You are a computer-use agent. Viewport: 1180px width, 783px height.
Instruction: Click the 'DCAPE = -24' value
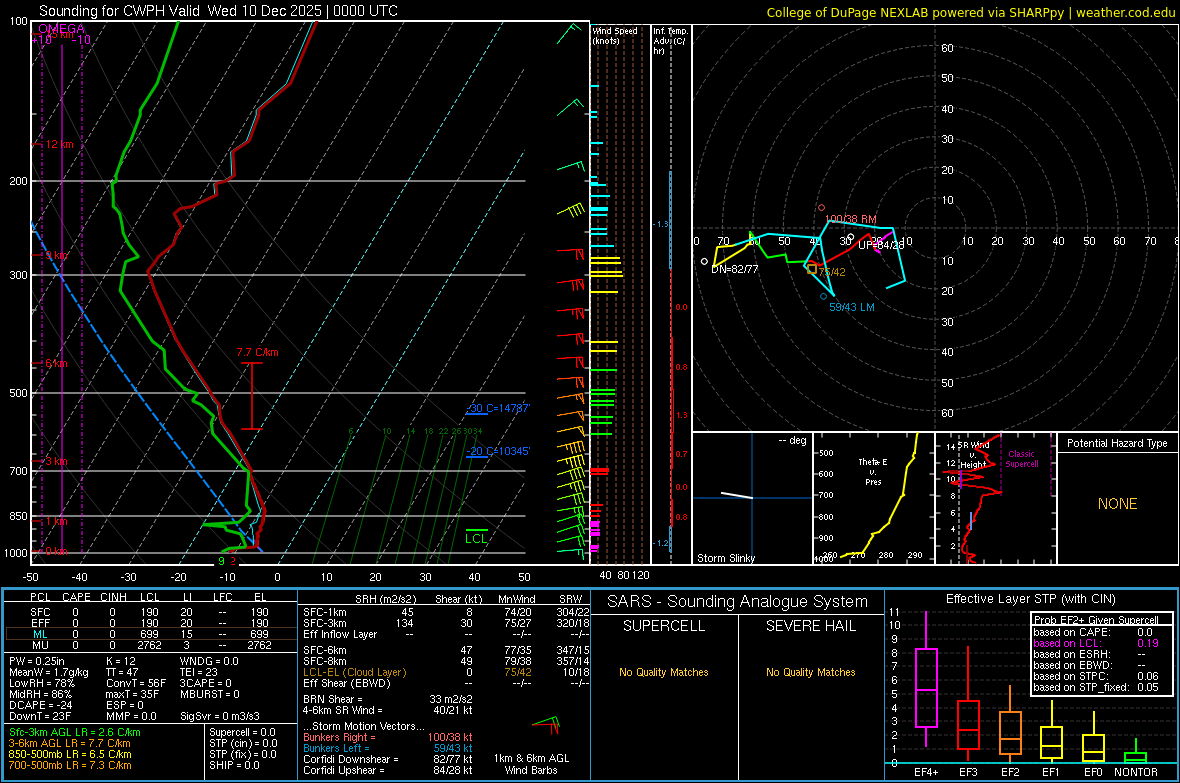pos(41,705)
